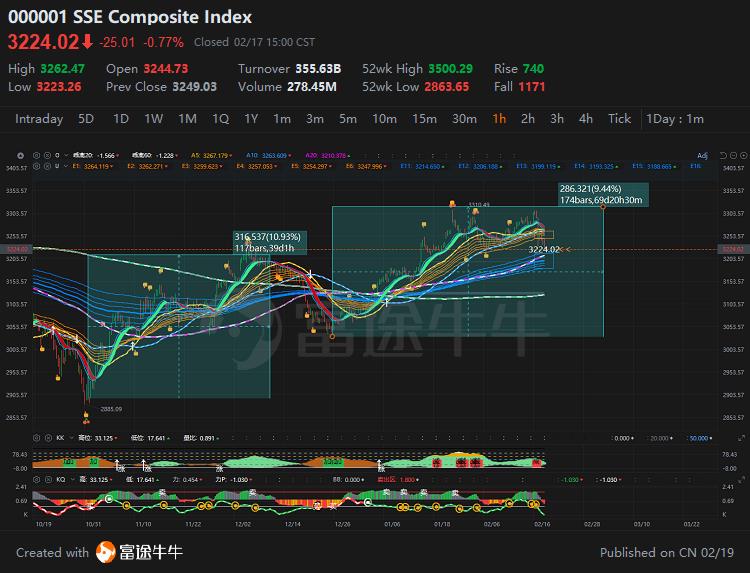Screen dimensions: 750x573
Task: Click the Adj price adjustment button
Action: 702,156
